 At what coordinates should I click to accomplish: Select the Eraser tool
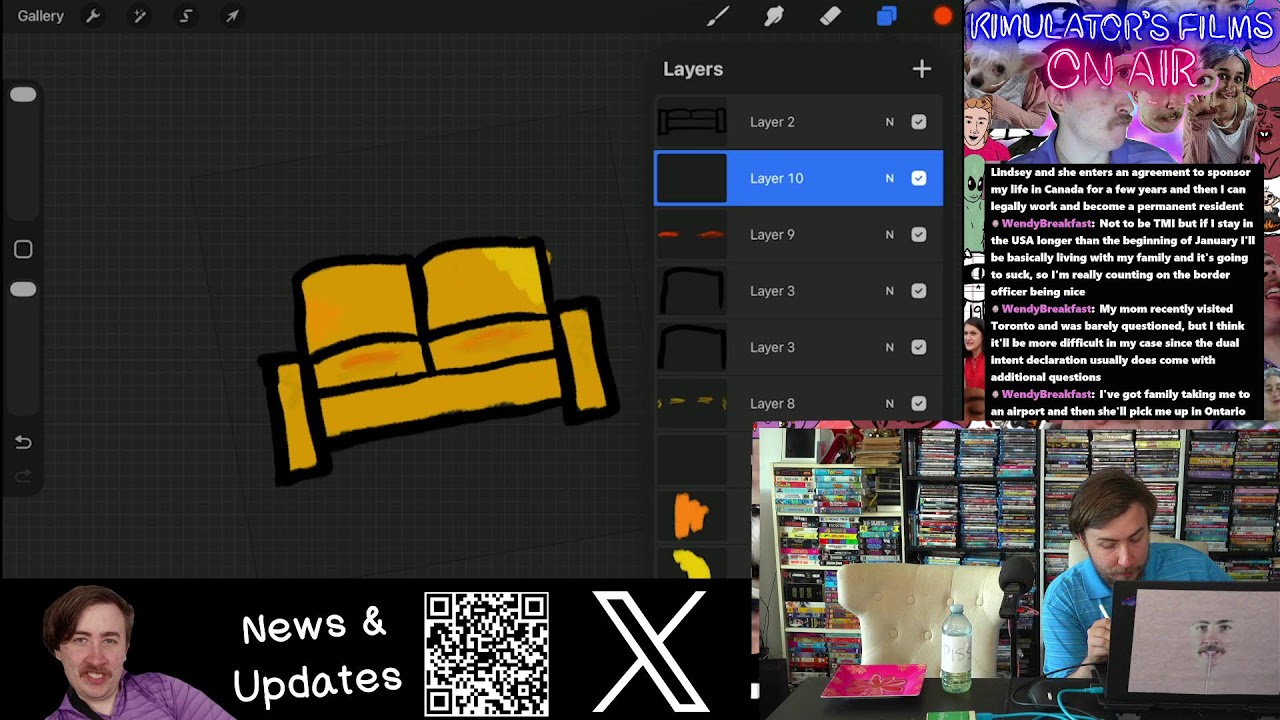pos(830,16)
